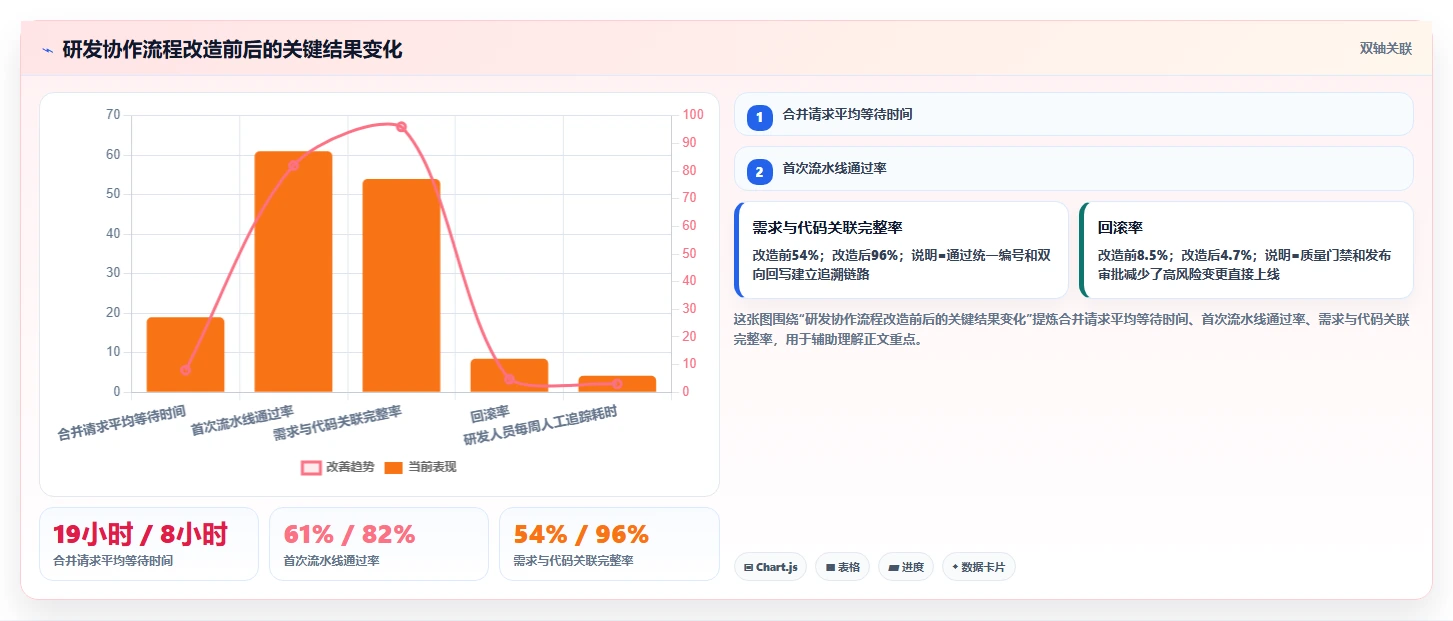Click the left axis value 70

pos(112,115)
